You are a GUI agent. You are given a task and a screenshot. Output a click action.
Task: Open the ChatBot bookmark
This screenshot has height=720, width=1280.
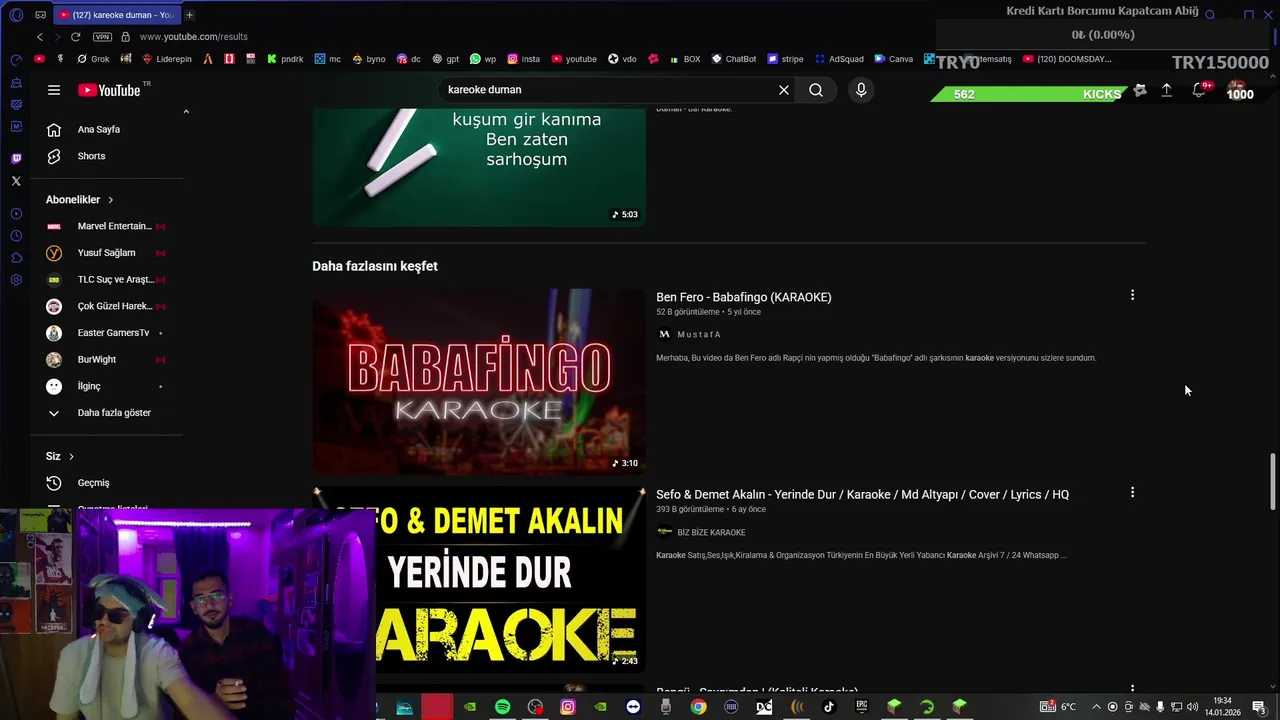coord(734,59)
